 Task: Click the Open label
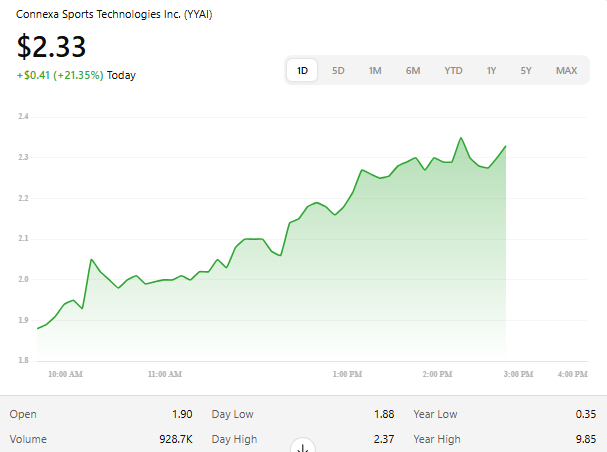tap(23, 414)
